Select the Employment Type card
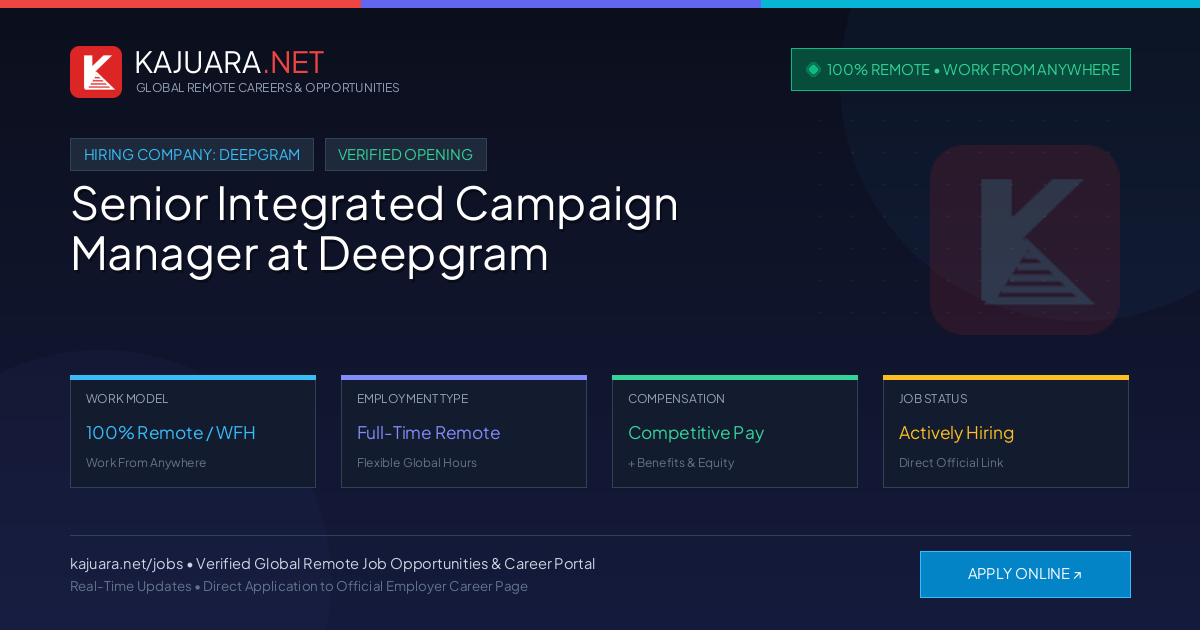Image resolution: width=1200 pixels, height=630 pixels. 464,432
